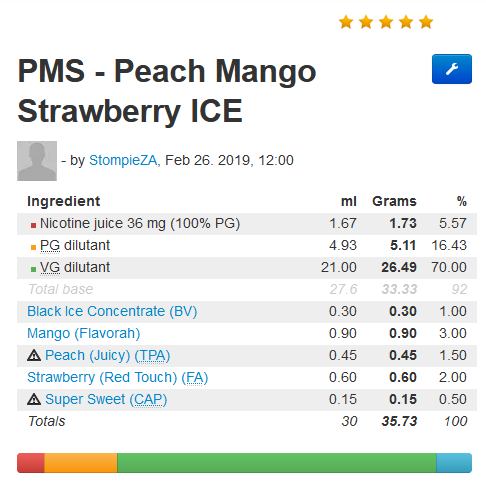The height and width of the screenshot is (486, 486).
Task: Click warning triangle beside Super Sweet
Action: (34, 399)
